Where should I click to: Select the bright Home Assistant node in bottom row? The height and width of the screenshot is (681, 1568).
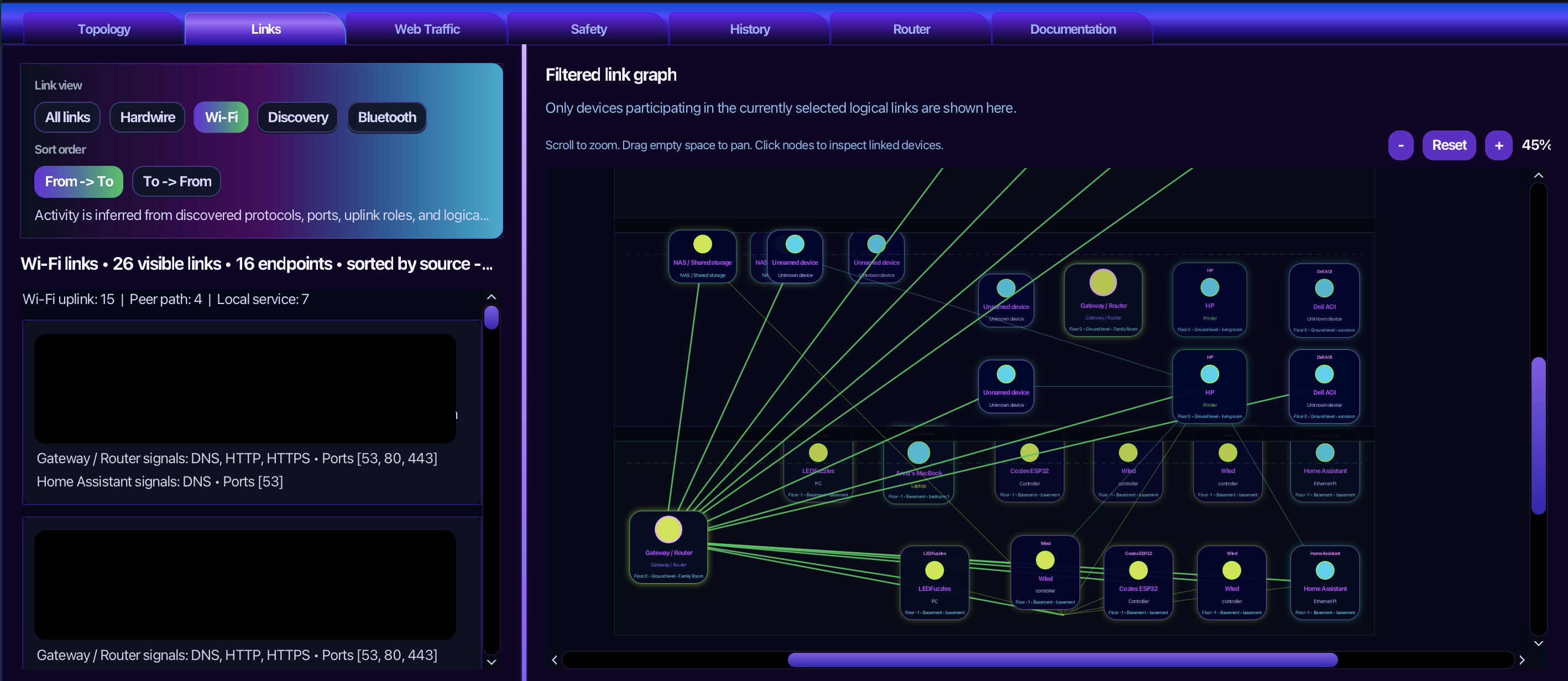(1325, 583)
